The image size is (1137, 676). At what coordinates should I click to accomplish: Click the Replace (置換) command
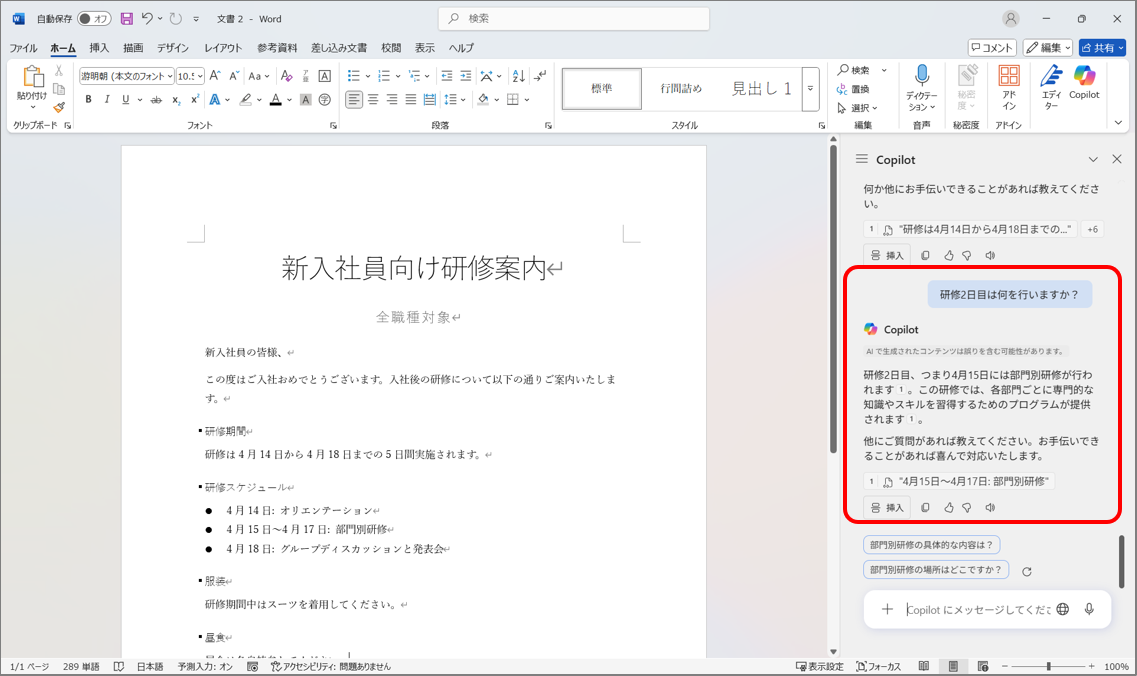[853, 89]
